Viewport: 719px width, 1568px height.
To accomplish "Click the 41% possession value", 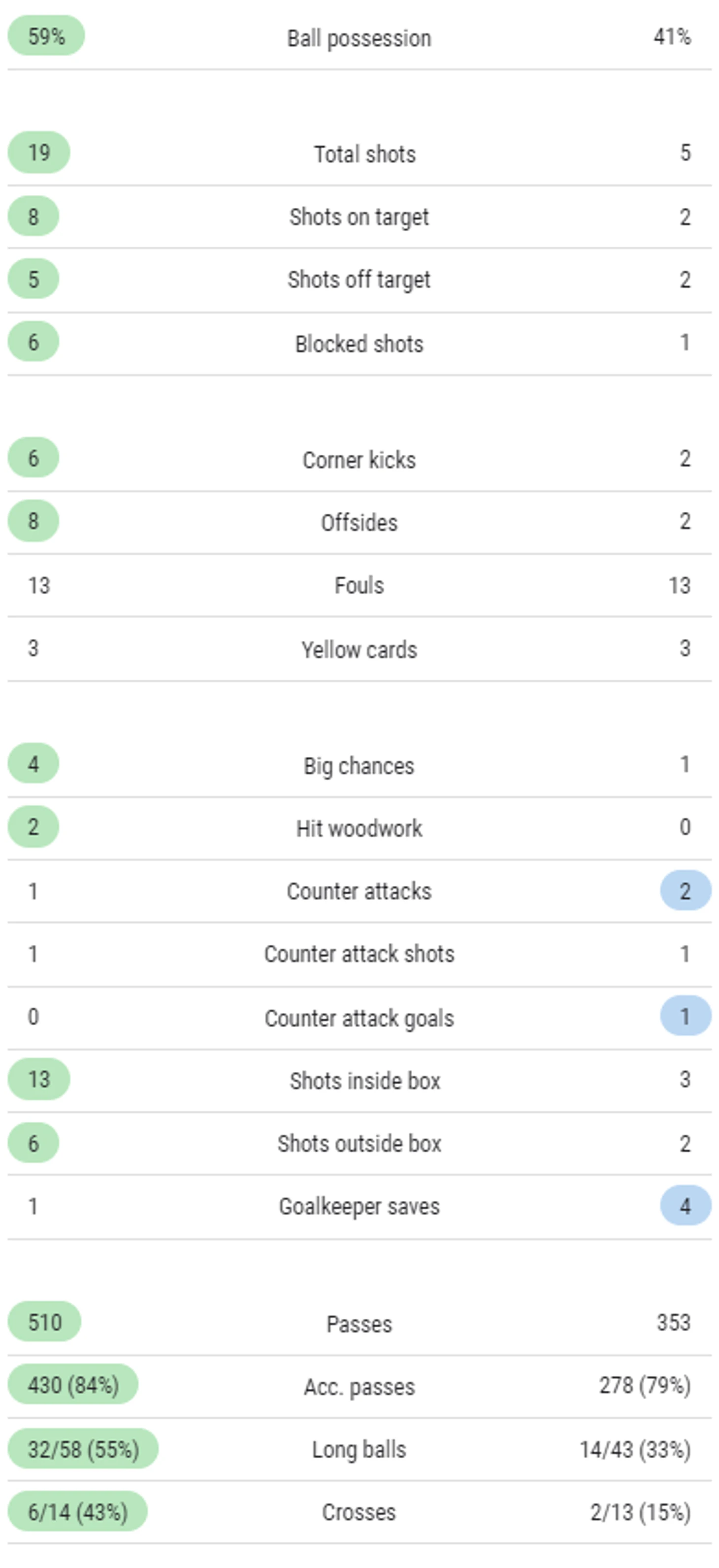I will tap(672, 36).
